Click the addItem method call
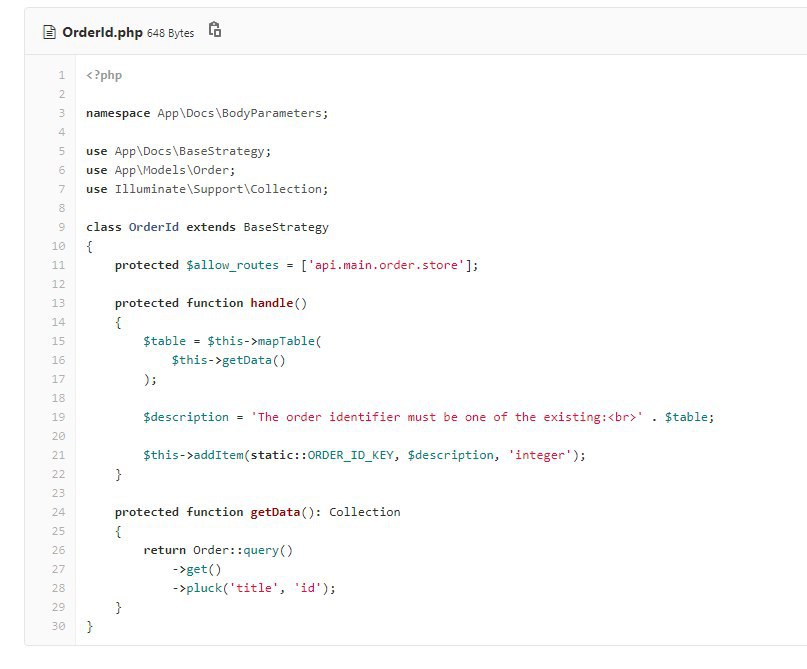This screenshot has height=669, width=807. pyautogui.click(x=218, y=455)
